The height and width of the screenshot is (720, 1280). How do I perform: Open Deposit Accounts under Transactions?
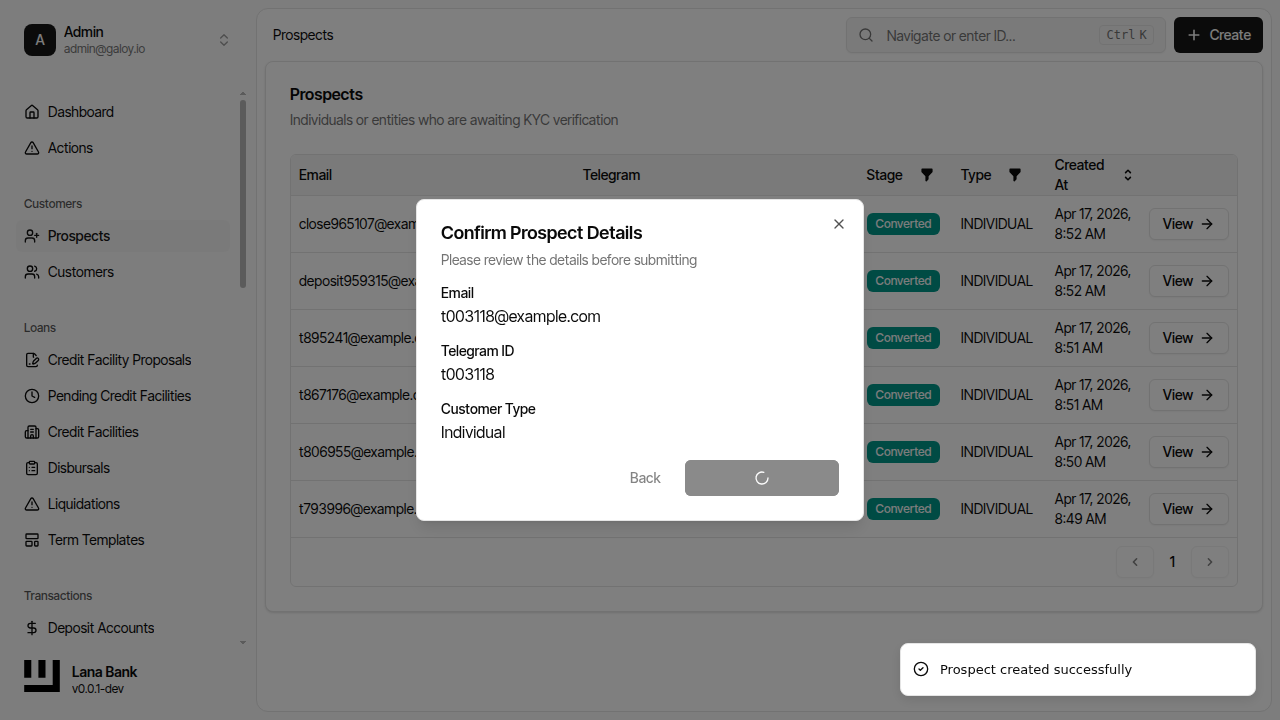(x=100, y=627)
